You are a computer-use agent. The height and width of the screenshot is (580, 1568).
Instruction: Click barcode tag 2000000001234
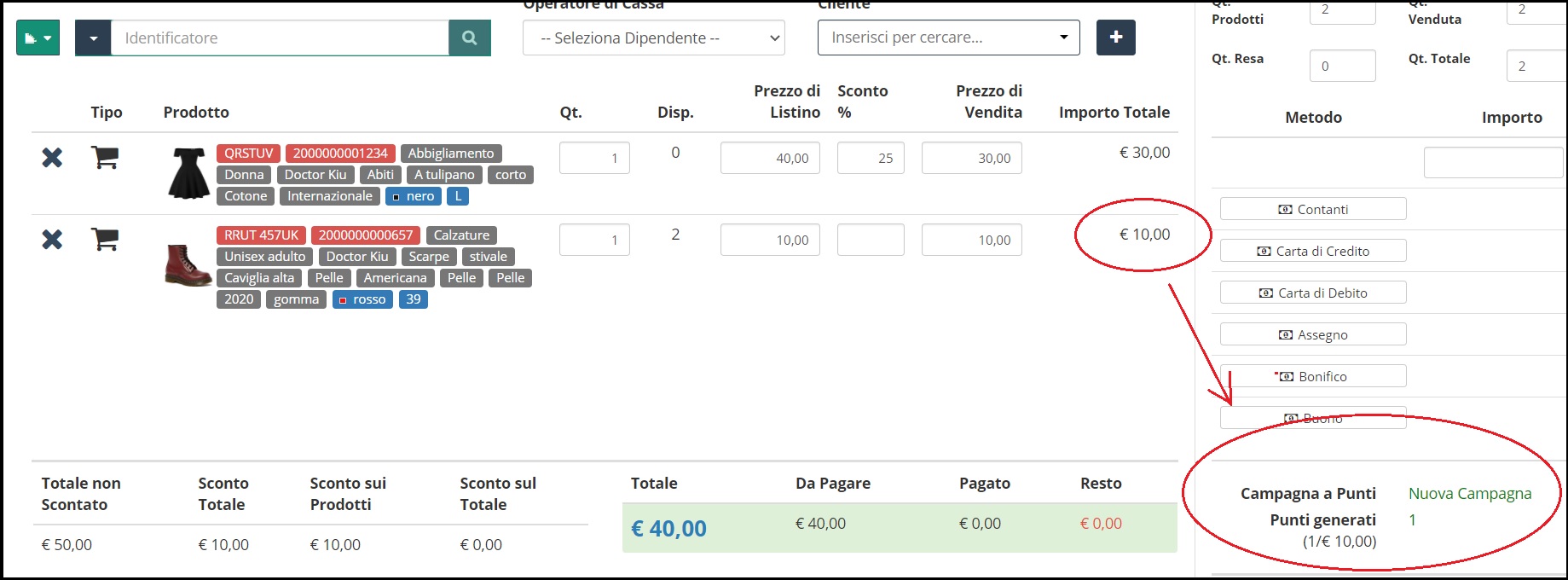pyautogui.click(x=340, y=154)
